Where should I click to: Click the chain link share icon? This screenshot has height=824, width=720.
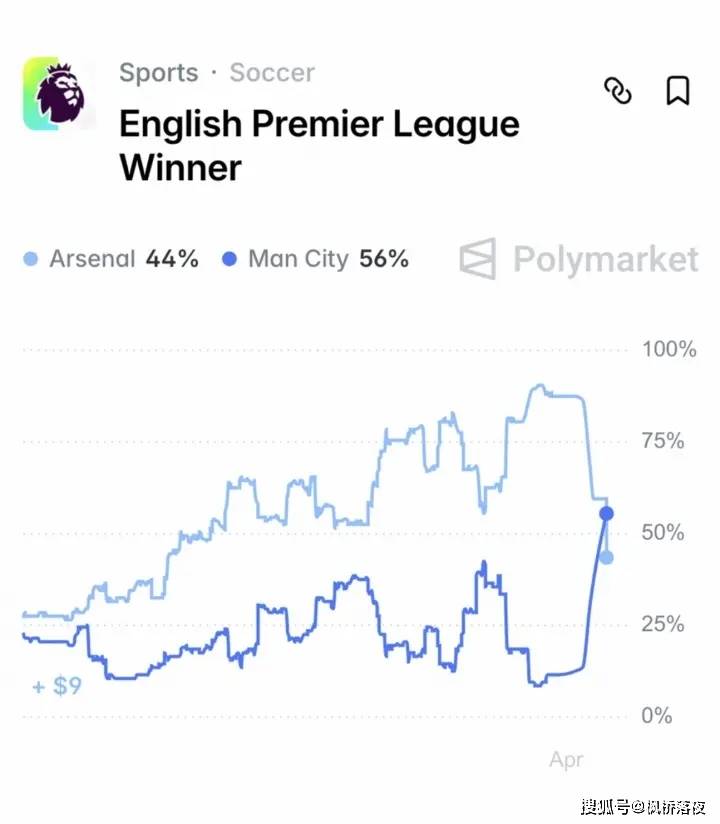click(619, 92)
